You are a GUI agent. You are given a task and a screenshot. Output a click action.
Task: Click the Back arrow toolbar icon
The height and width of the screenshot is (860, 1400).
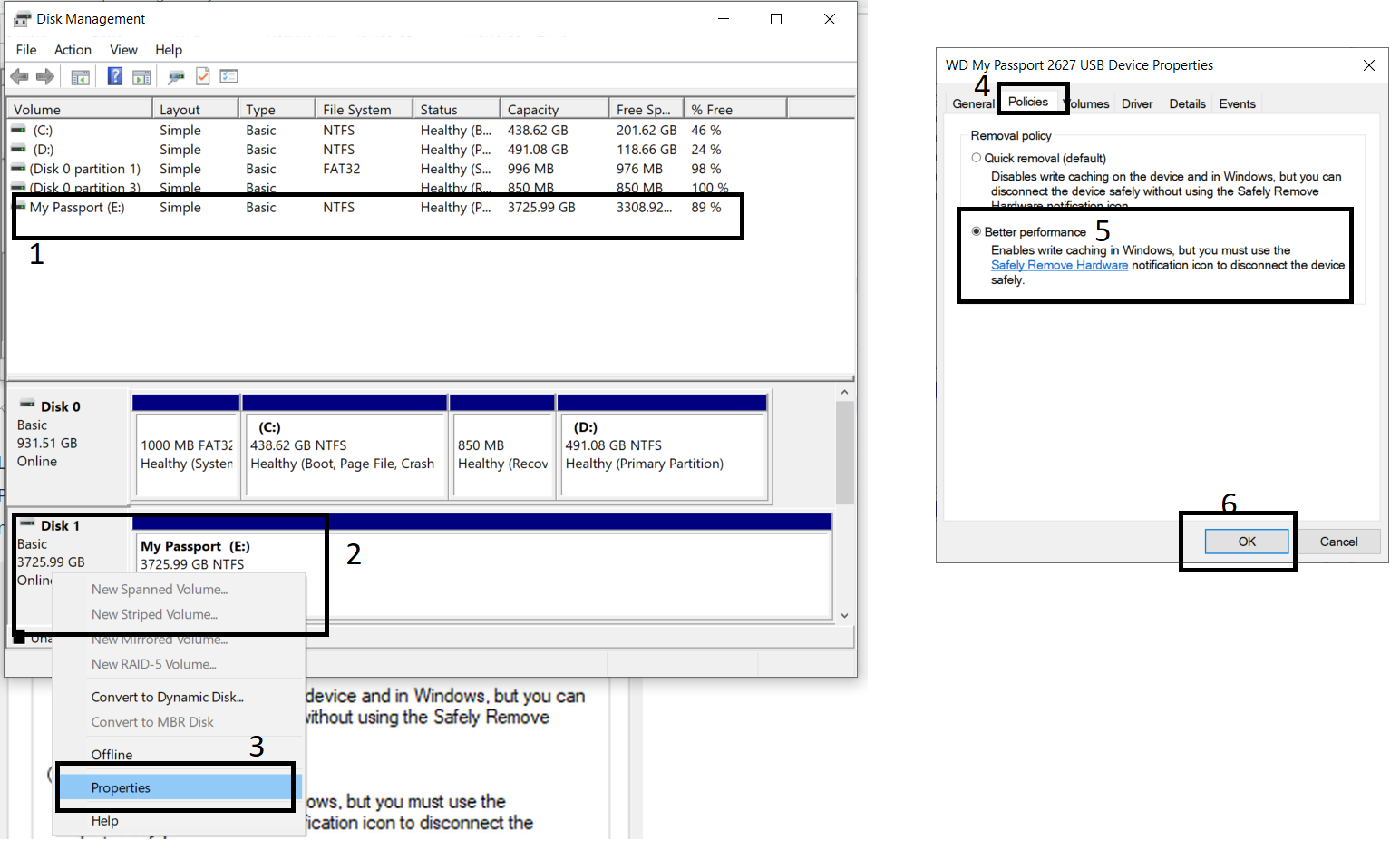pos(19,77)
